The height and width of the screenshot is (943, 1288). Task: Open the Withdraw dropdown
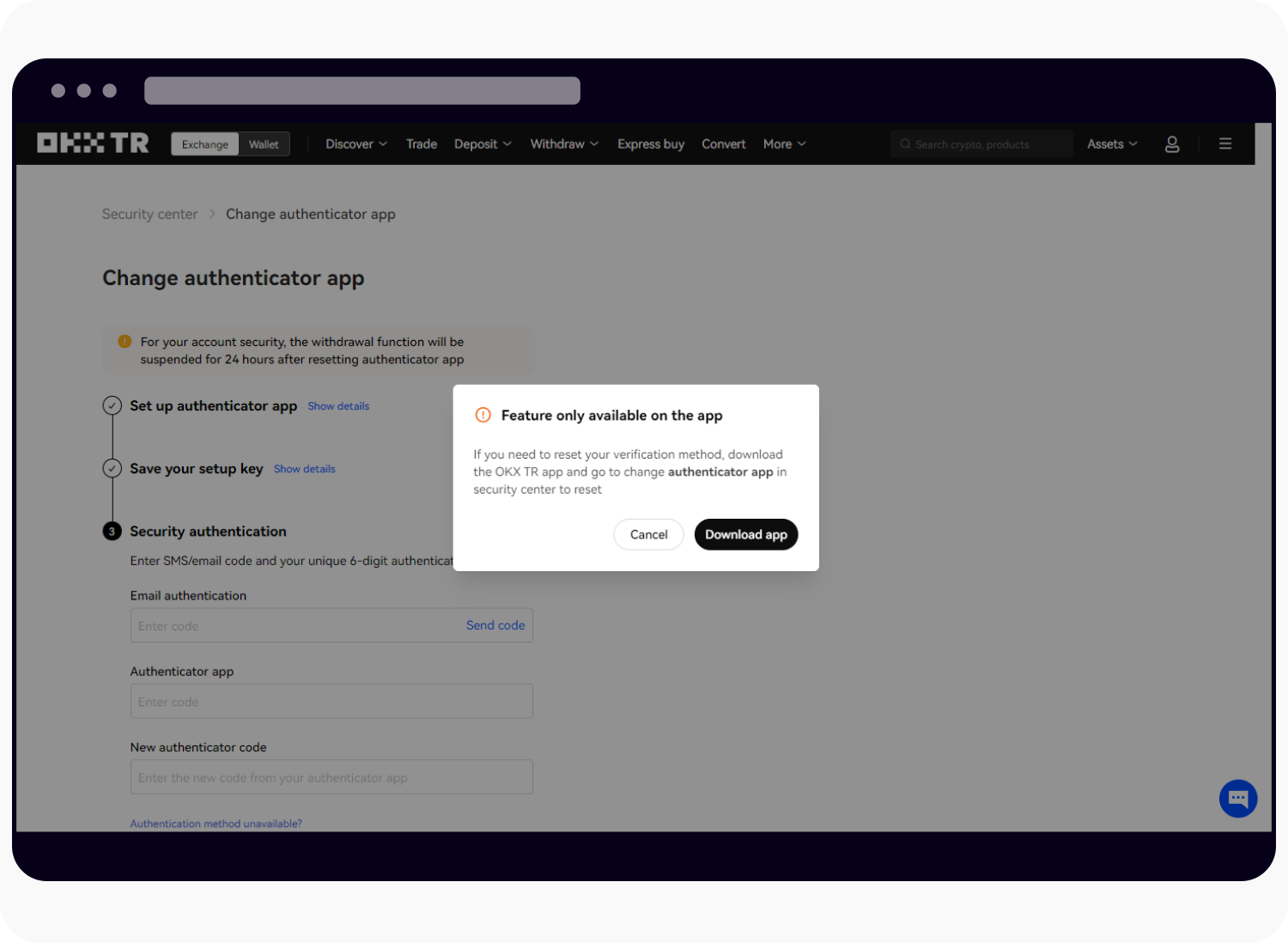click(x=562, y=143)
